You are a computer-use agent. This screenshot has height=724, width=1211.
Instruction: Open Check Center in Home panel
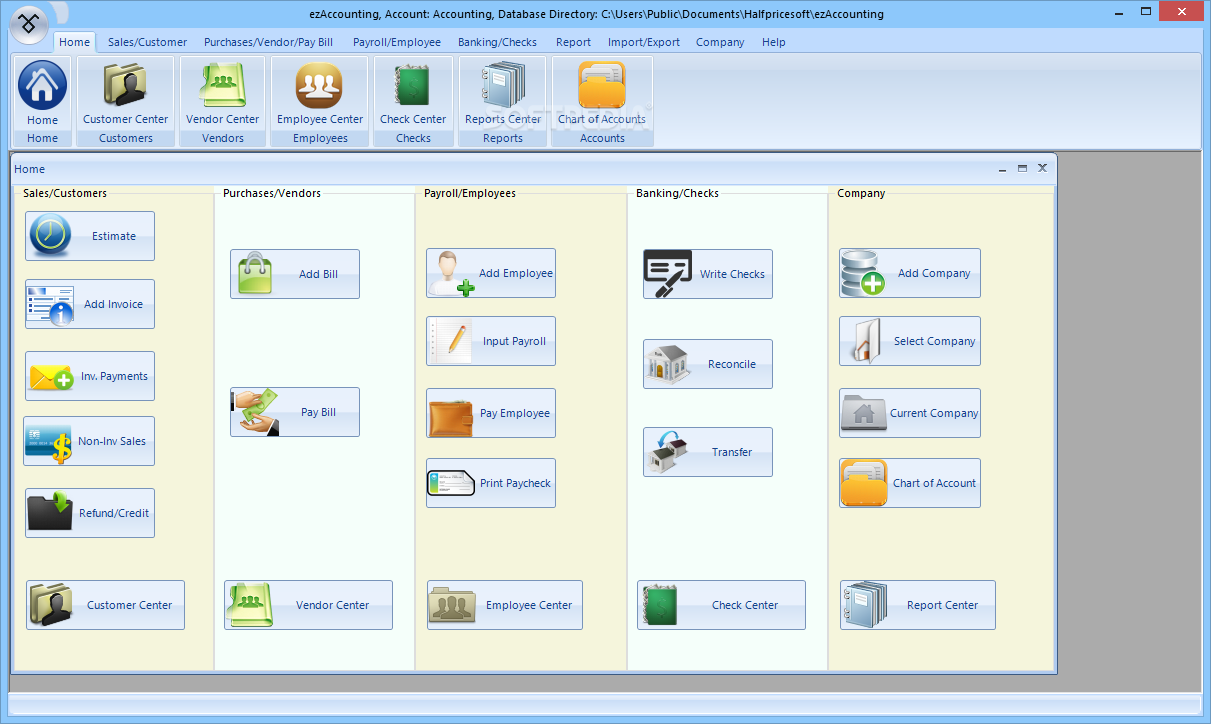pyautogui.click(x=722, y=605)
